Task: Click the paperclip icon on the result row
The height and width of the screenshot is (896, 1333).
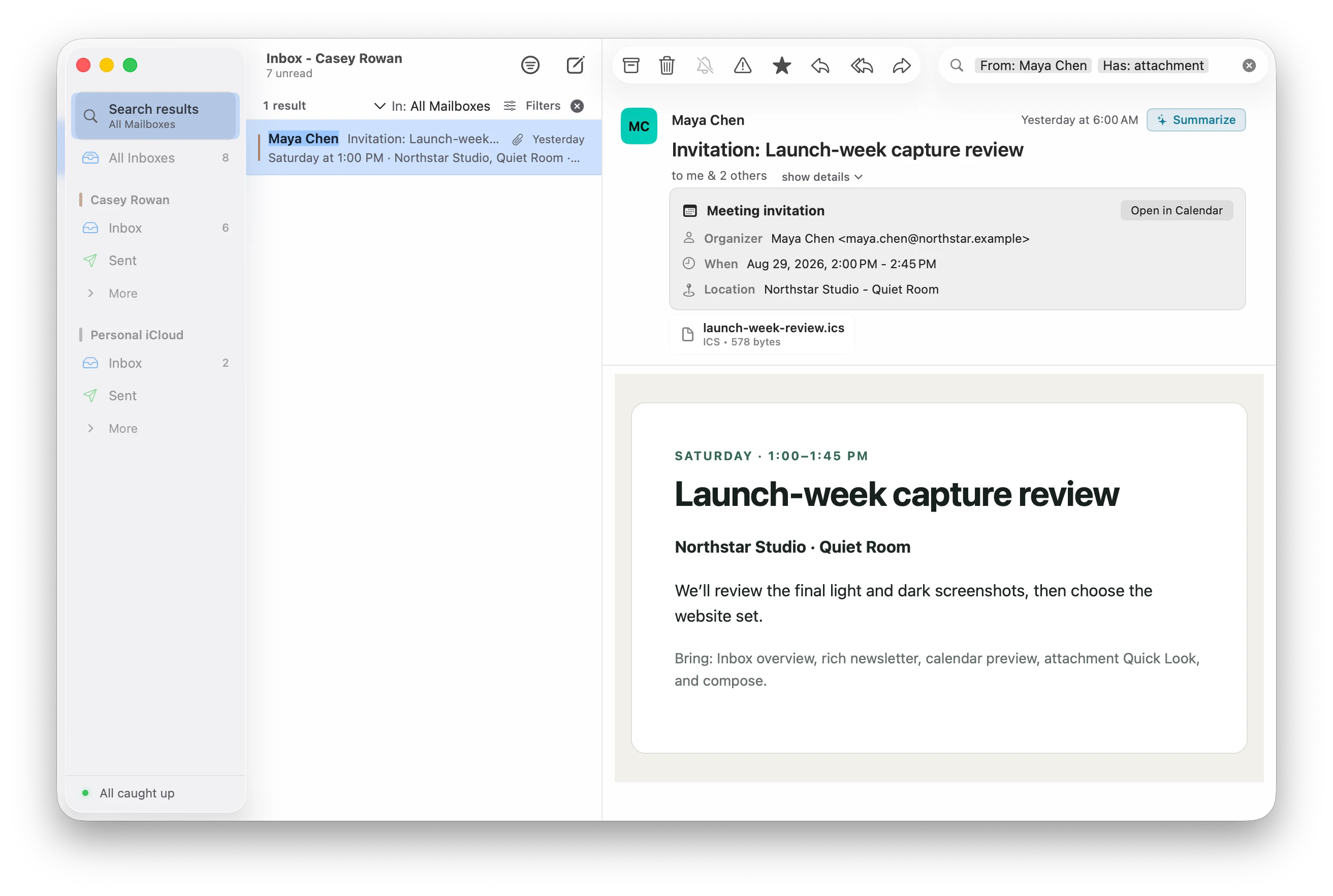Action: click(517, 139)
